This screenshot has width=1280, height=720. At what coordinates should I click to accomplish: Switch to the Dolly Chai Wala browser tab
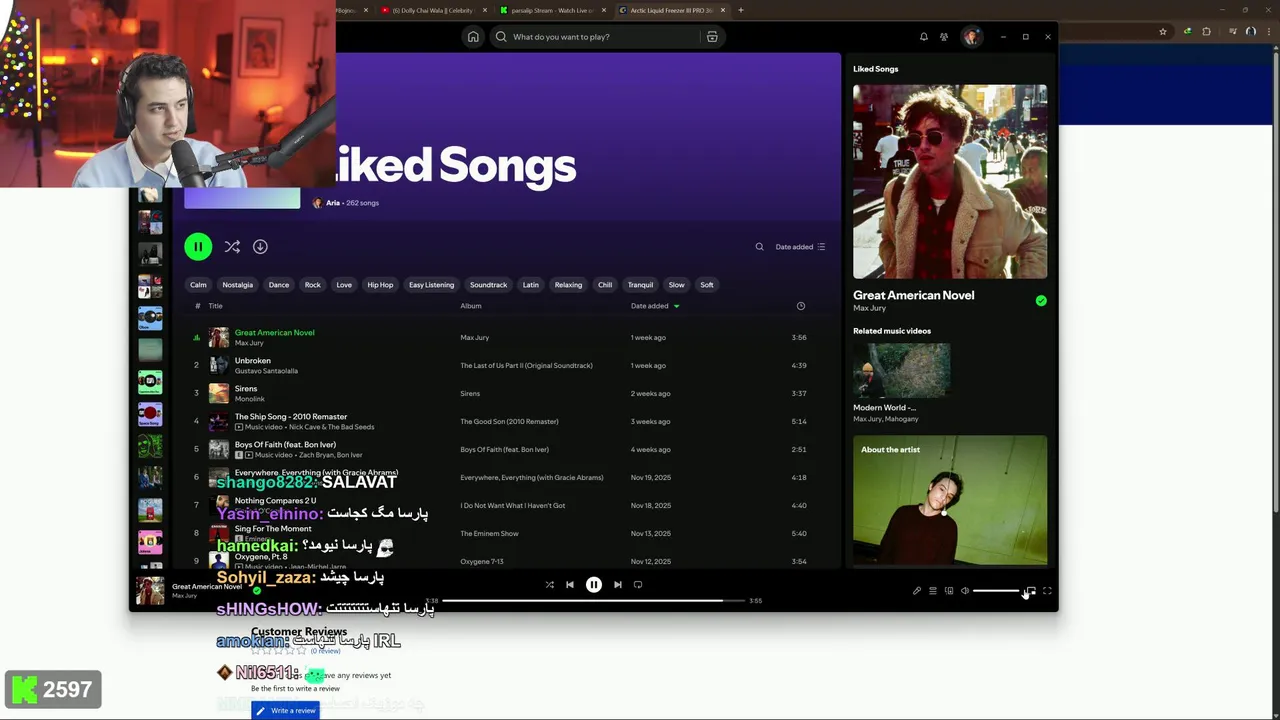(432, 10)
